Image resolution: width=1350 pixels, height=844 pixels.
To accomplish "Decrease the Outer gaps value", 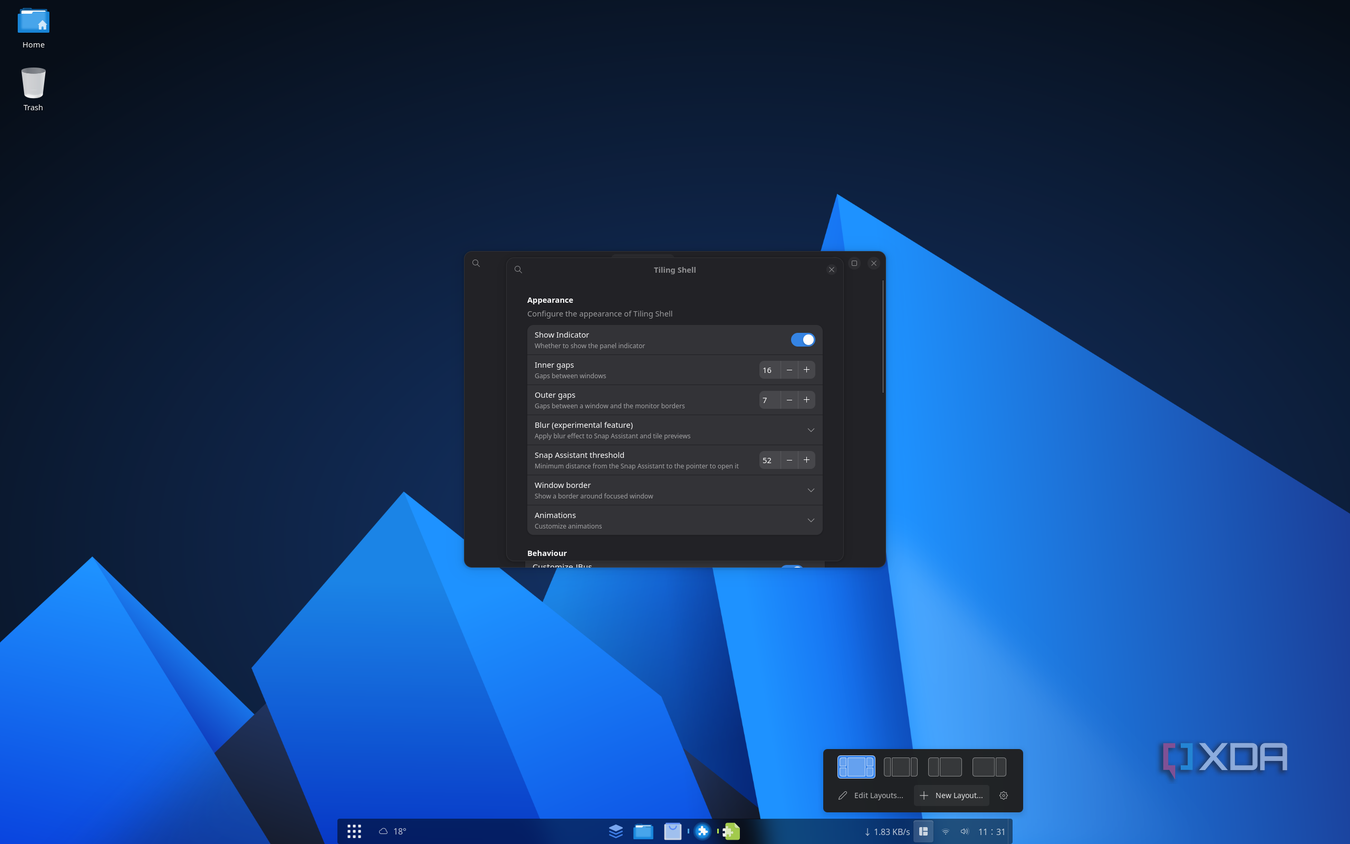I will pos(789,400).
